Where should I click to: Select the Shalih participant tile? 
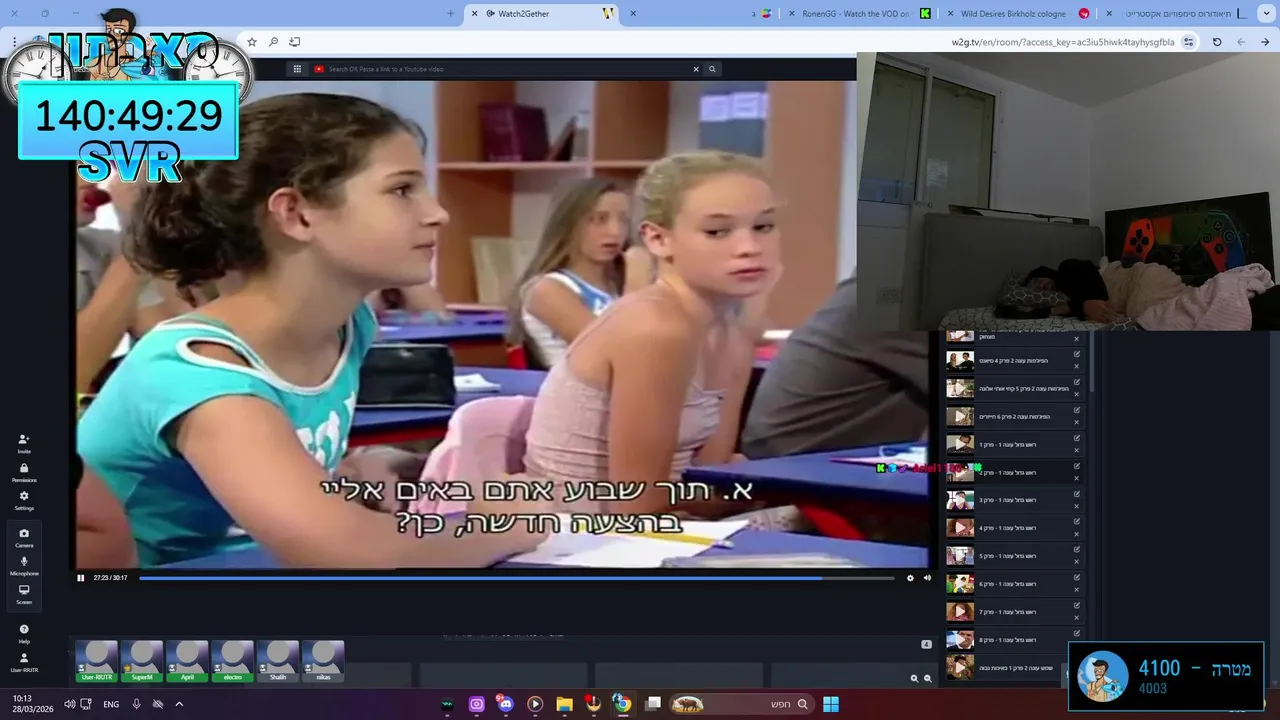click(278, 662)
